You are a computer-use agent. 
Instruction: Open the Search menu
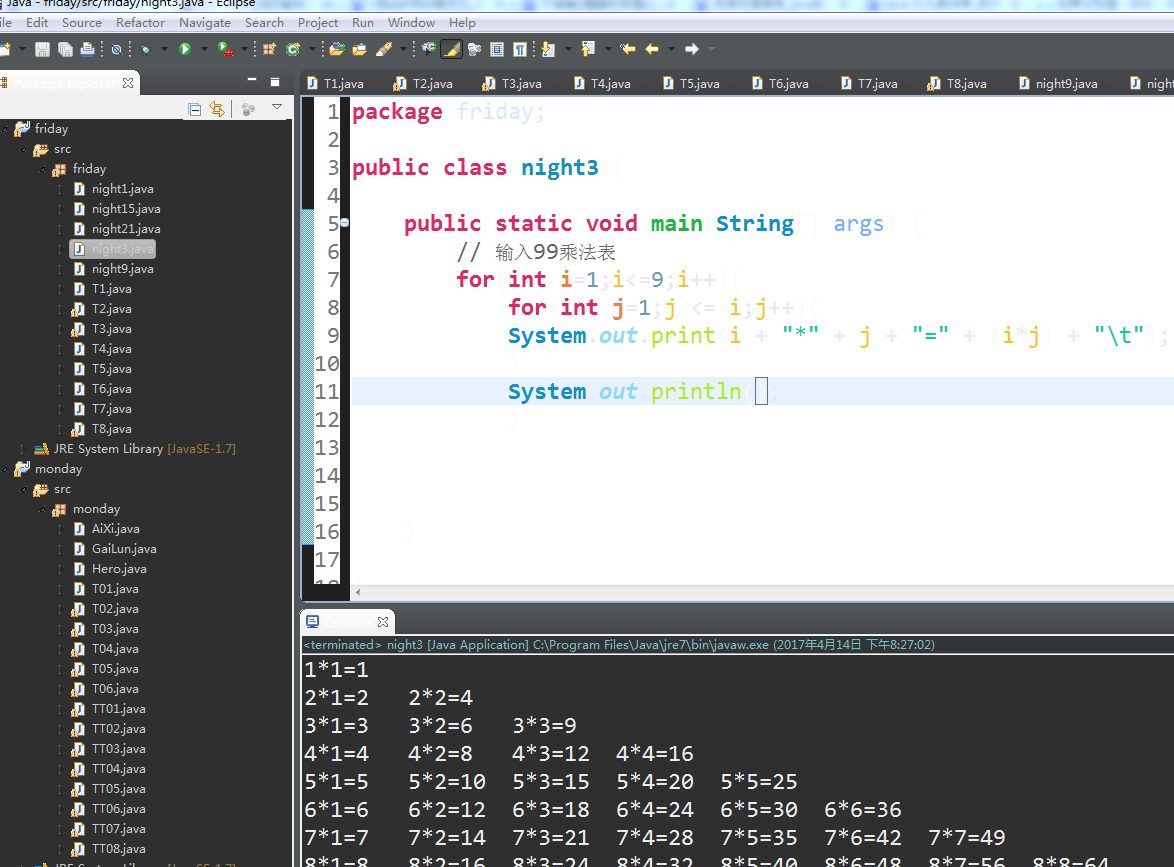point(264,22)
